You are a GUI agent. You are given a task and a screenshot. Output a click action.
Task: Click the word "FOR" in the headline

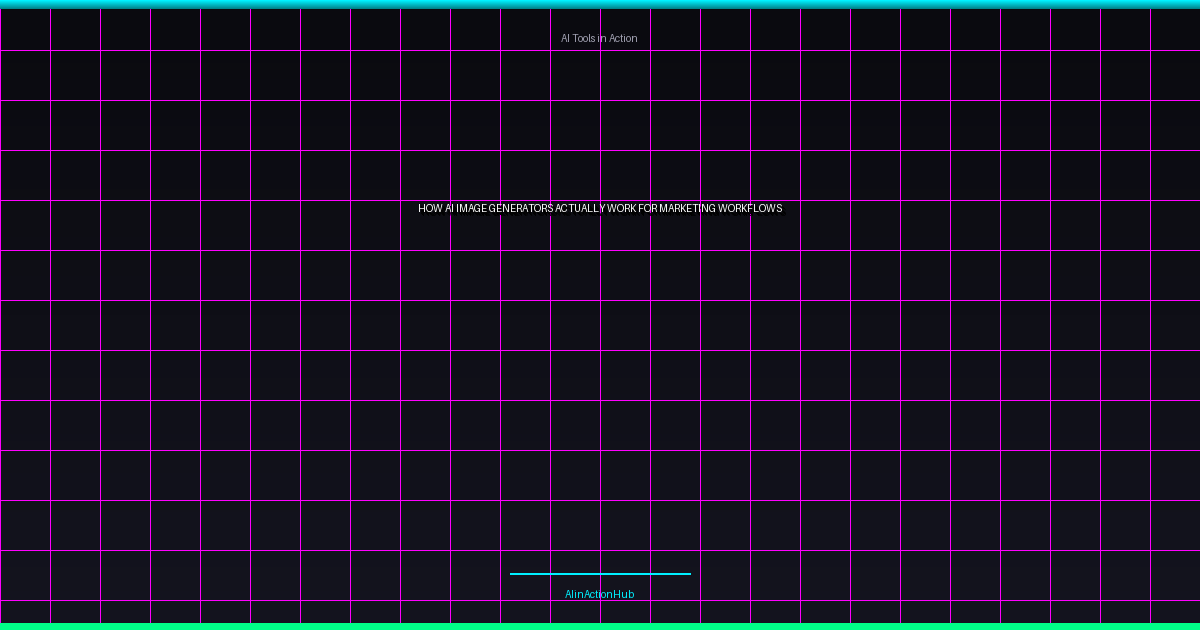(648, 209)
